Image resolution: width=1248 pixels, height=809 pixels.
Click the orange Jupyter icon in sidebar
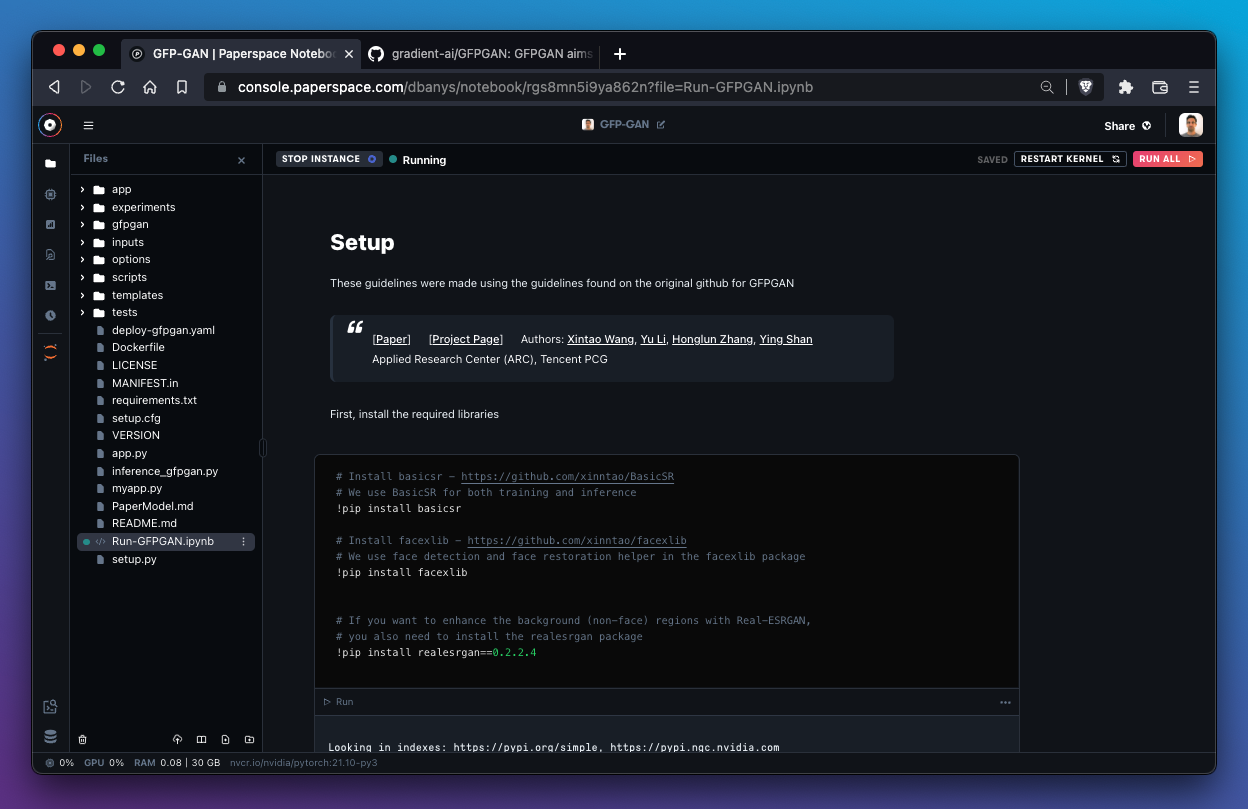[x=50, y=351]
